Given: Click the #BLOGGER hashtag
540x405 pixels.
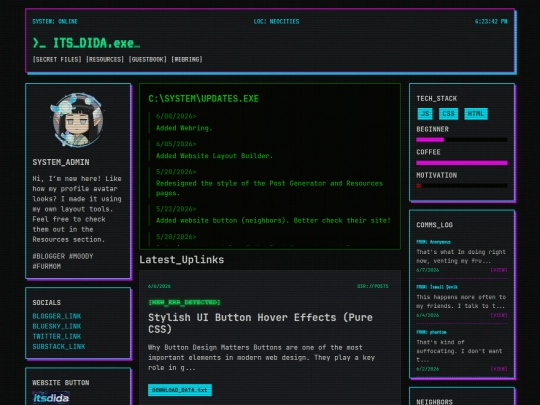Looking at the screenshot, I should [x=49, y=256].
